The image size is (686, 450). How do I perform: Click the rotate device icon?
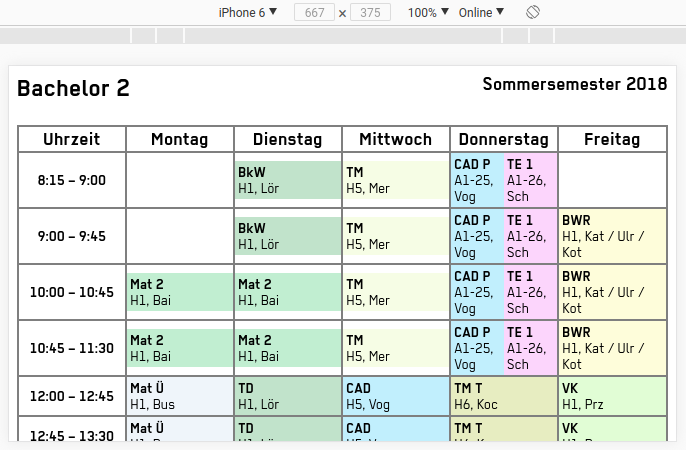[533, 12]
